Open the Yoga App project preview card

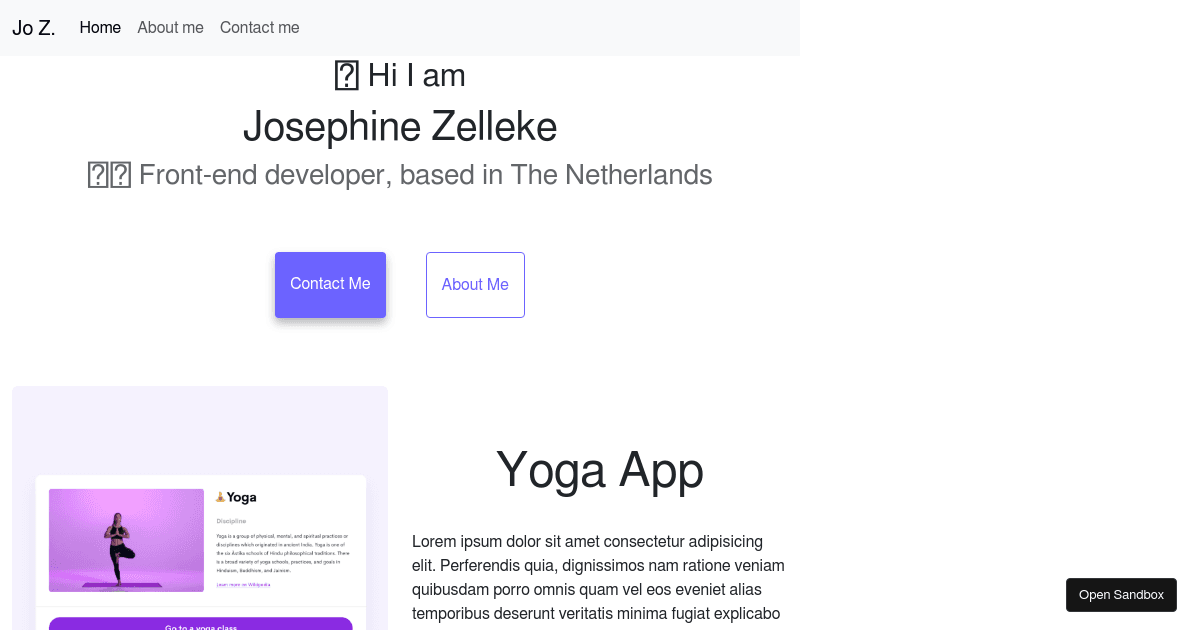[x=200, y=508]
